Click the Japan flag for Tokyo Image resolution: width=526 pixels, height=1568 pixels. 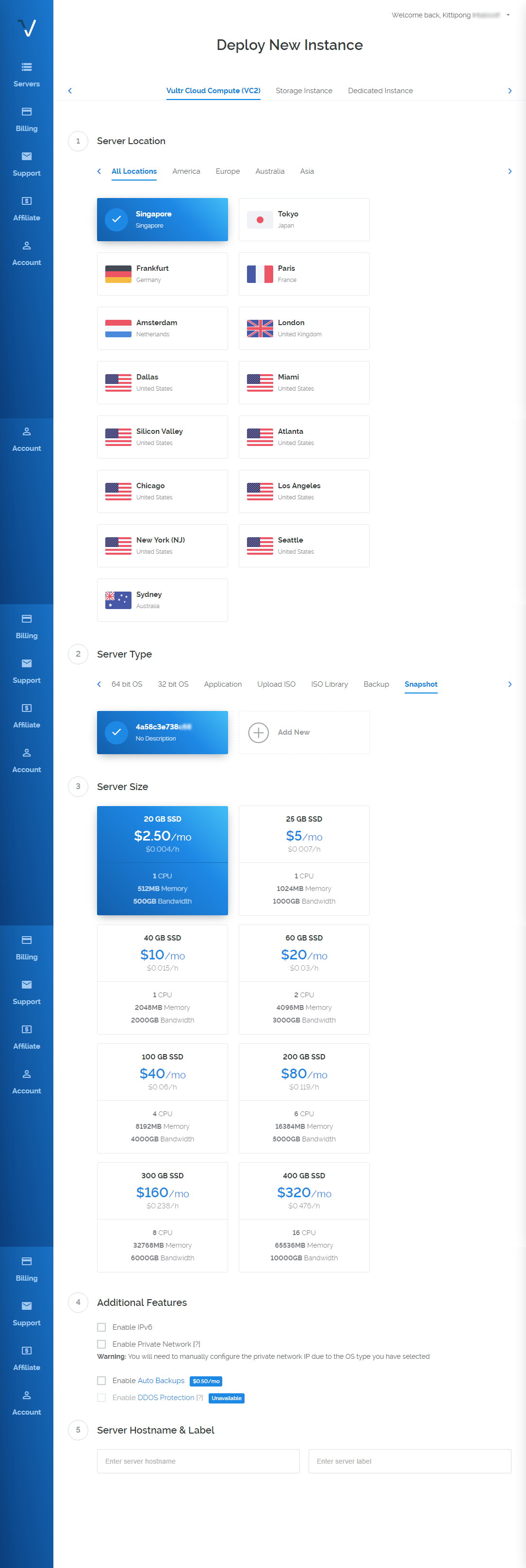click(260, 220)
